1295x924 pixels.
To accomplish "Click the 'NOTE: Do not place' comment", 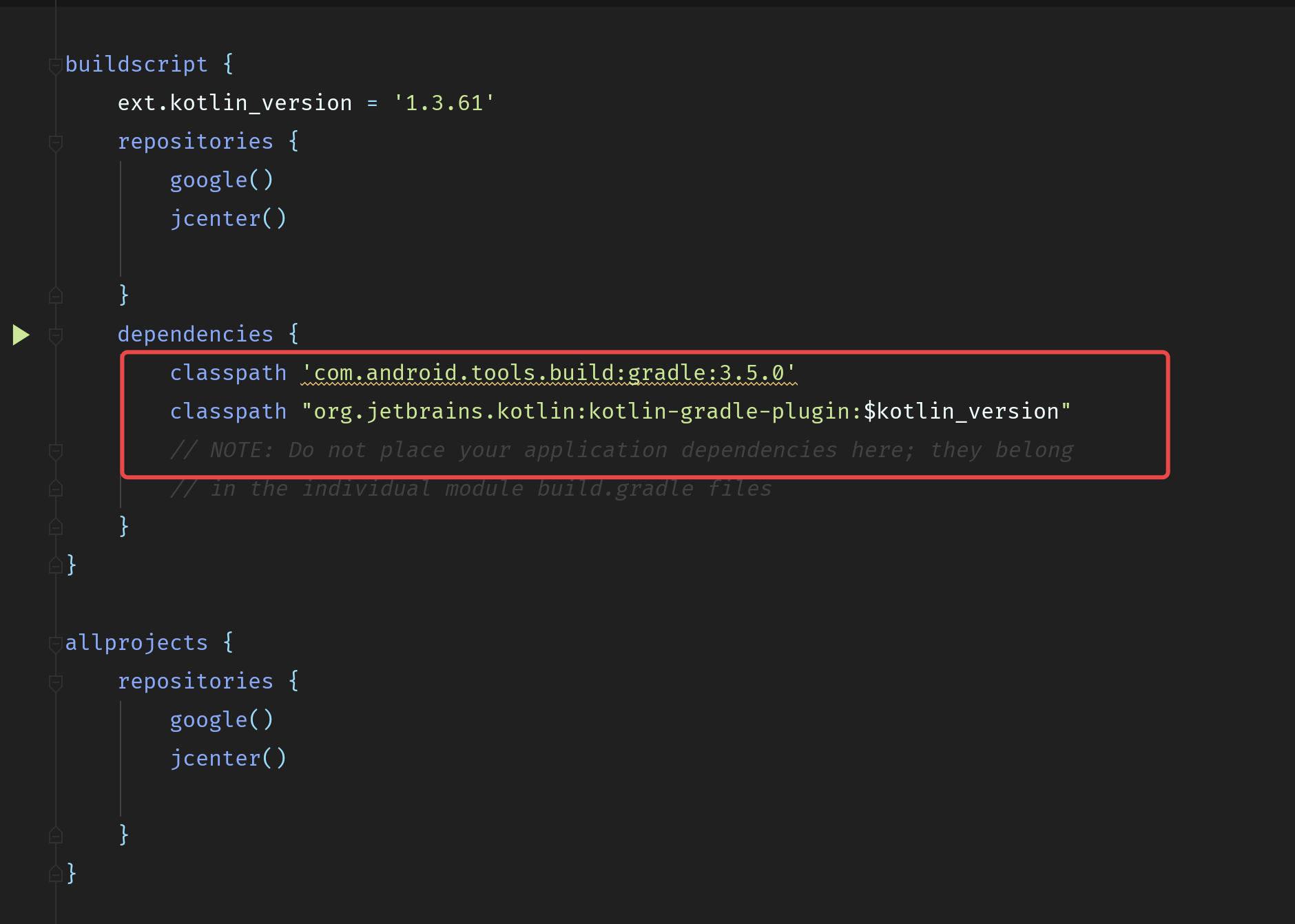I will pos(621,450).
